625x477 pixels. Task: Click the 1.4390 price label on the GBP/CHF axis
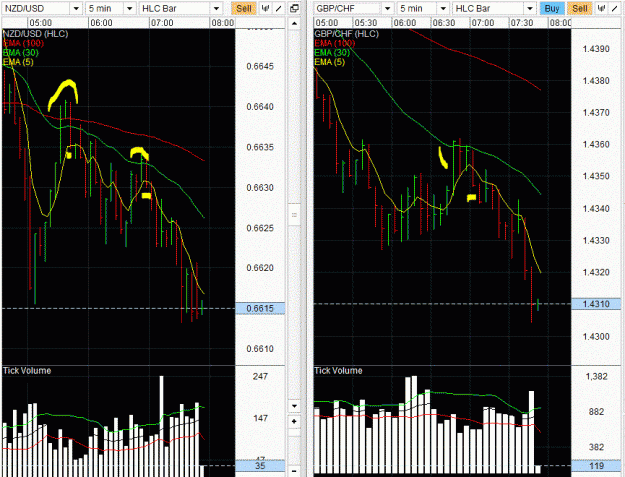(x=596, y=49)
